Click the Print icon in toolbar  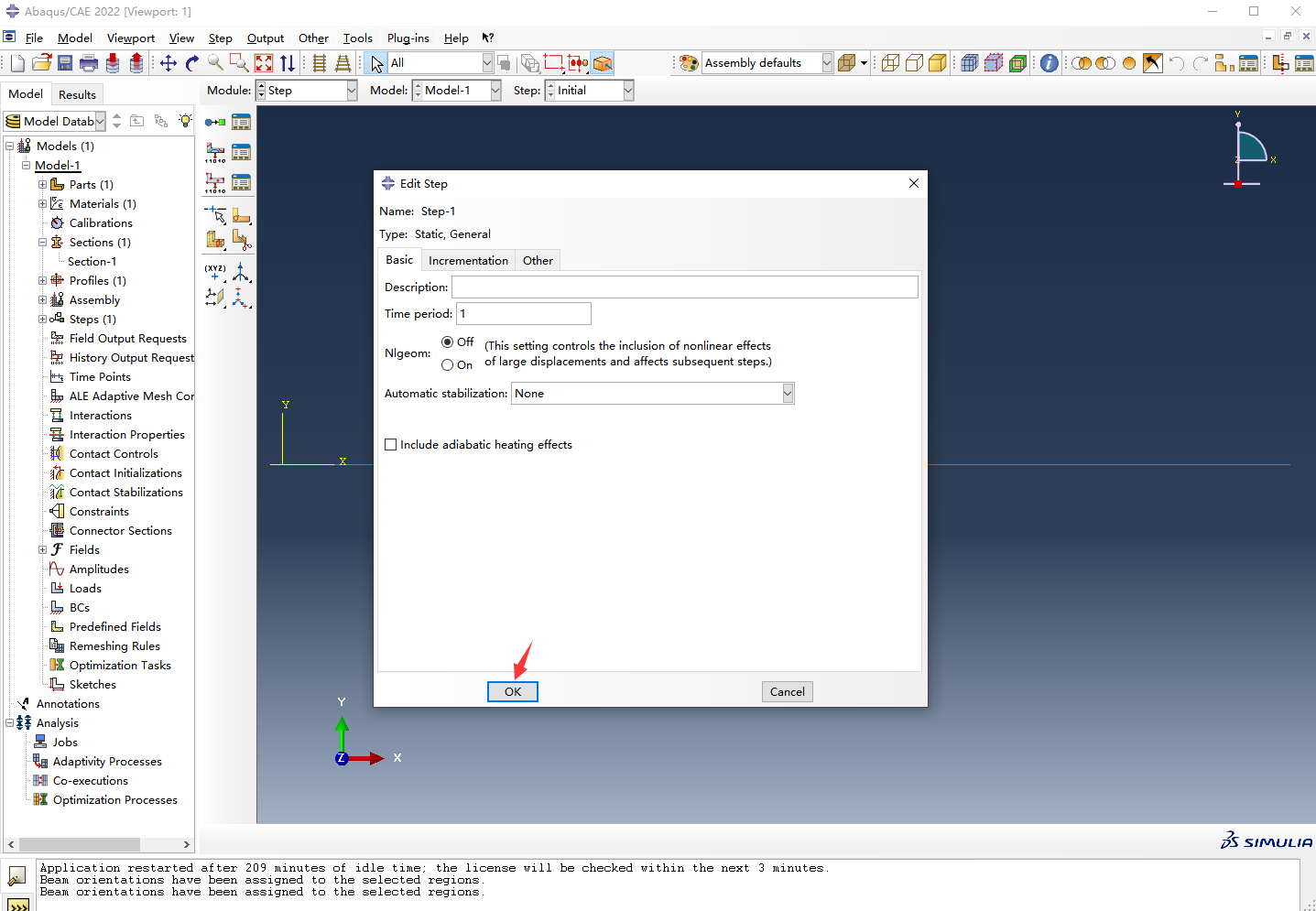pyautogui.click(x=89, y=63)
